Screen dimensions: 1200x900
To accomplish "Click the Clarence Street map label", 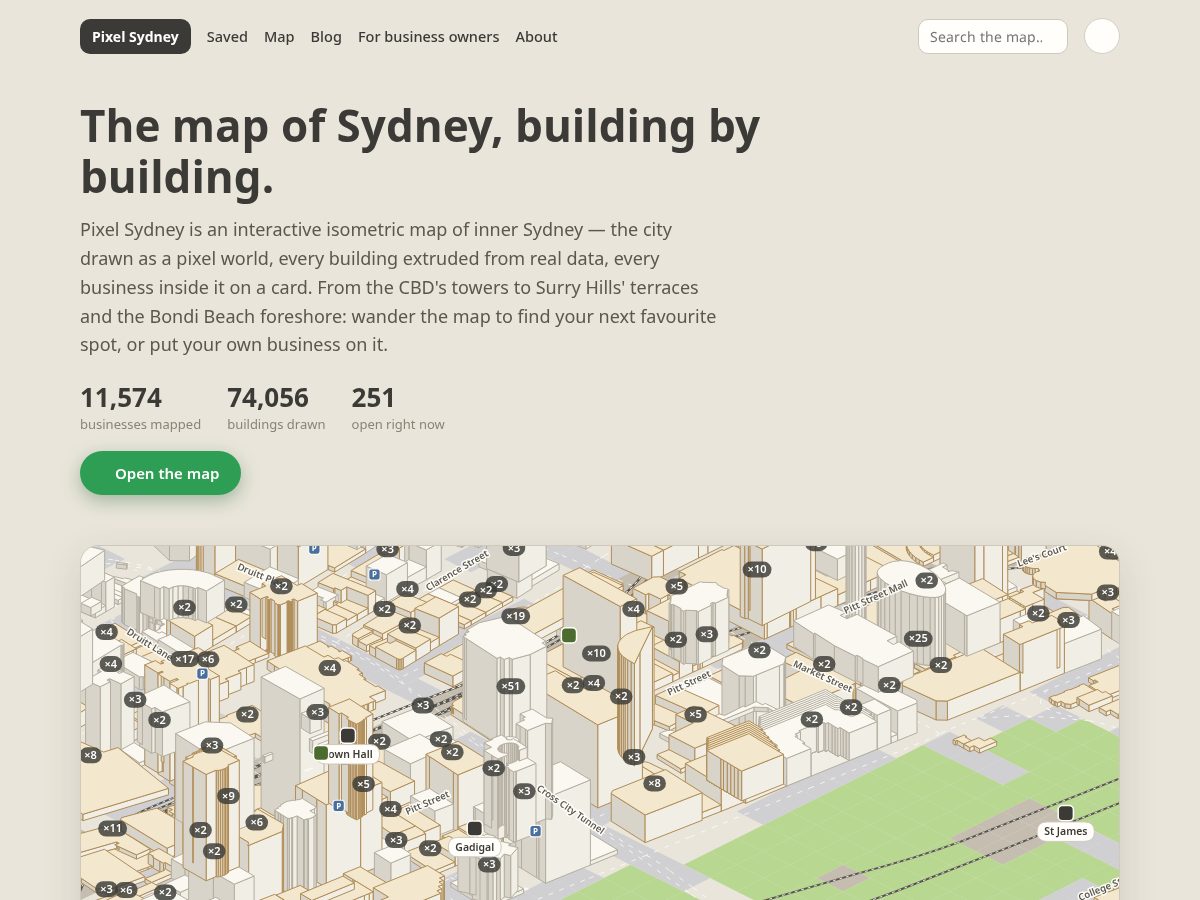I will coord(457,570).
